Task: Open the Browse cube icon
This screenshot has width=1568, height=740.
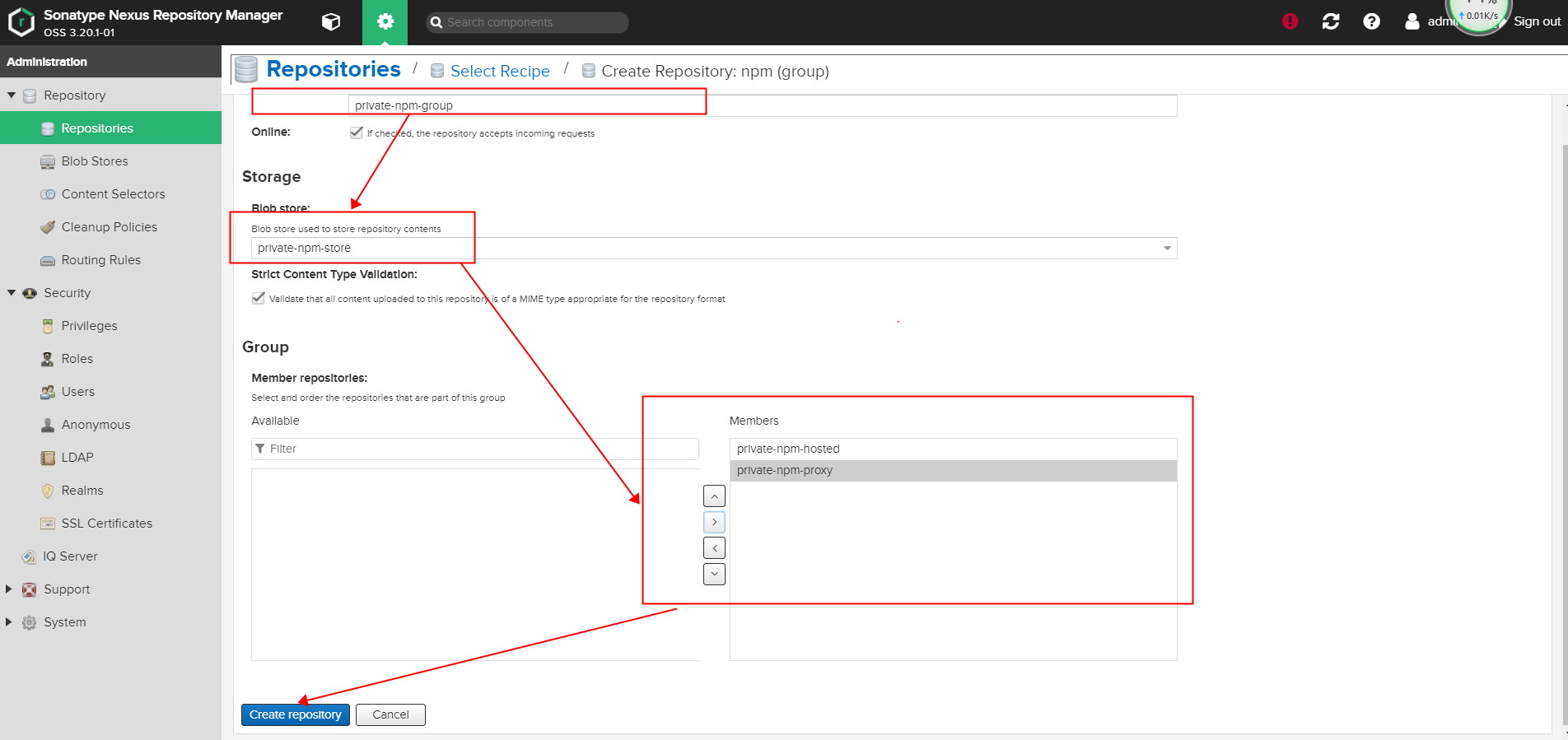Action: pos(331,22)
